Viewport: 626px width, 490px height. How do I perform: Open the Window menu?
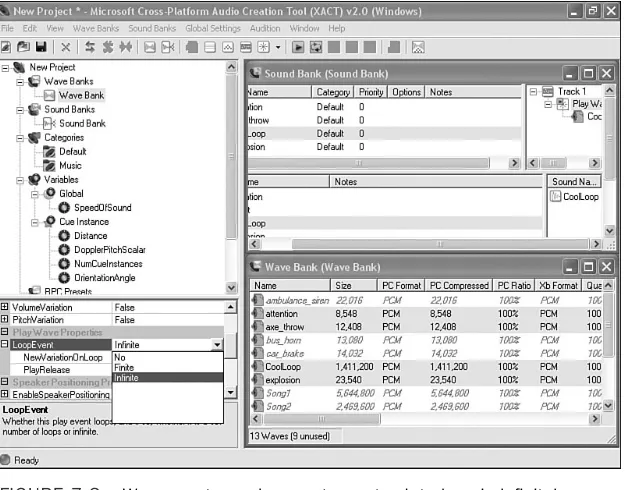click(304, 28)
